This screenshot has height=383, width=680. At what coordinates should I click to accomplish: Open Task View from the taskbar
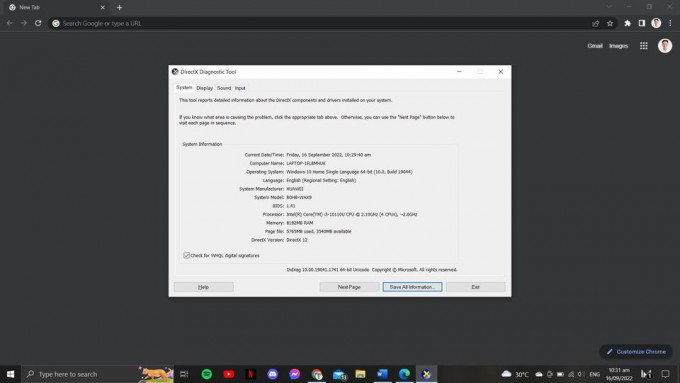pyautogui.click(x=184, y=374)
